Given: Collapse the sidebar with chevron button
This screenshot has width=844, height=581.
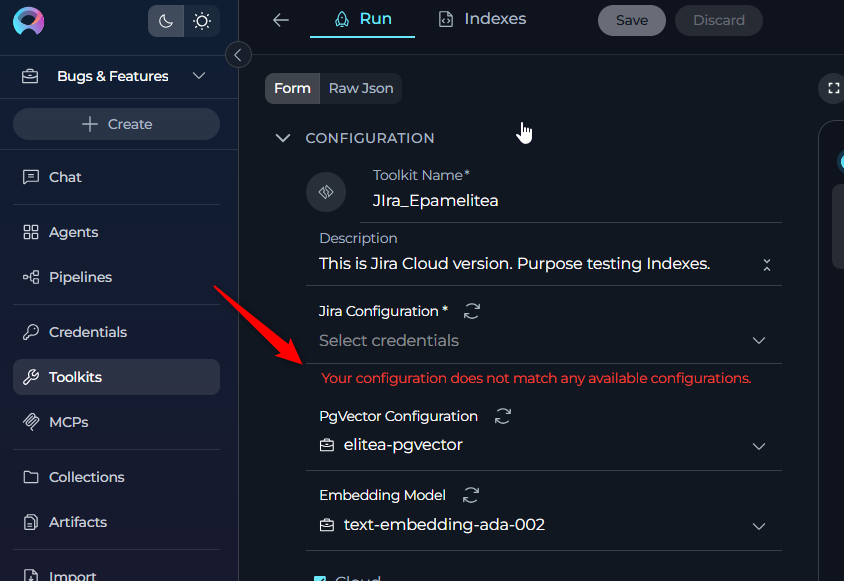Looking at the screenshot, I should (x=238, y=55).
